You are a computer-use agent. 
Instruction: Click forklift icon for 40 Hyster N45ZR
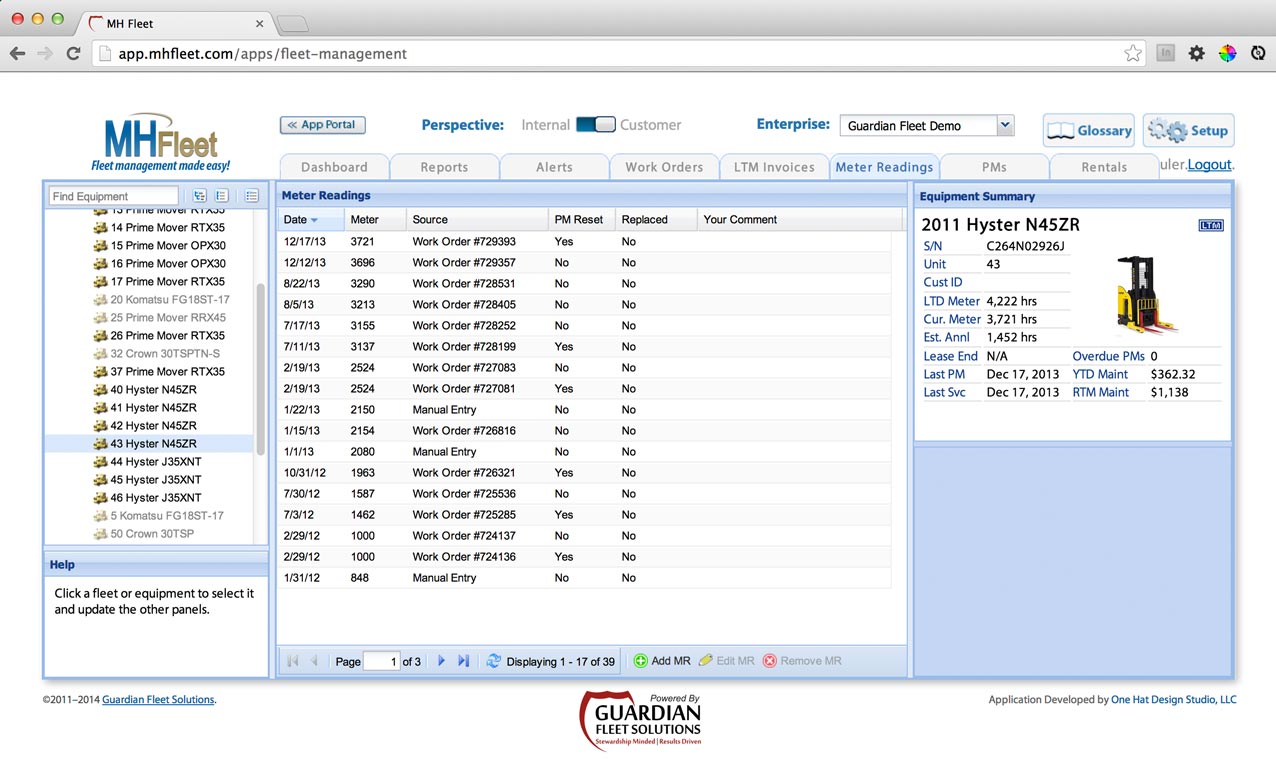100,390
